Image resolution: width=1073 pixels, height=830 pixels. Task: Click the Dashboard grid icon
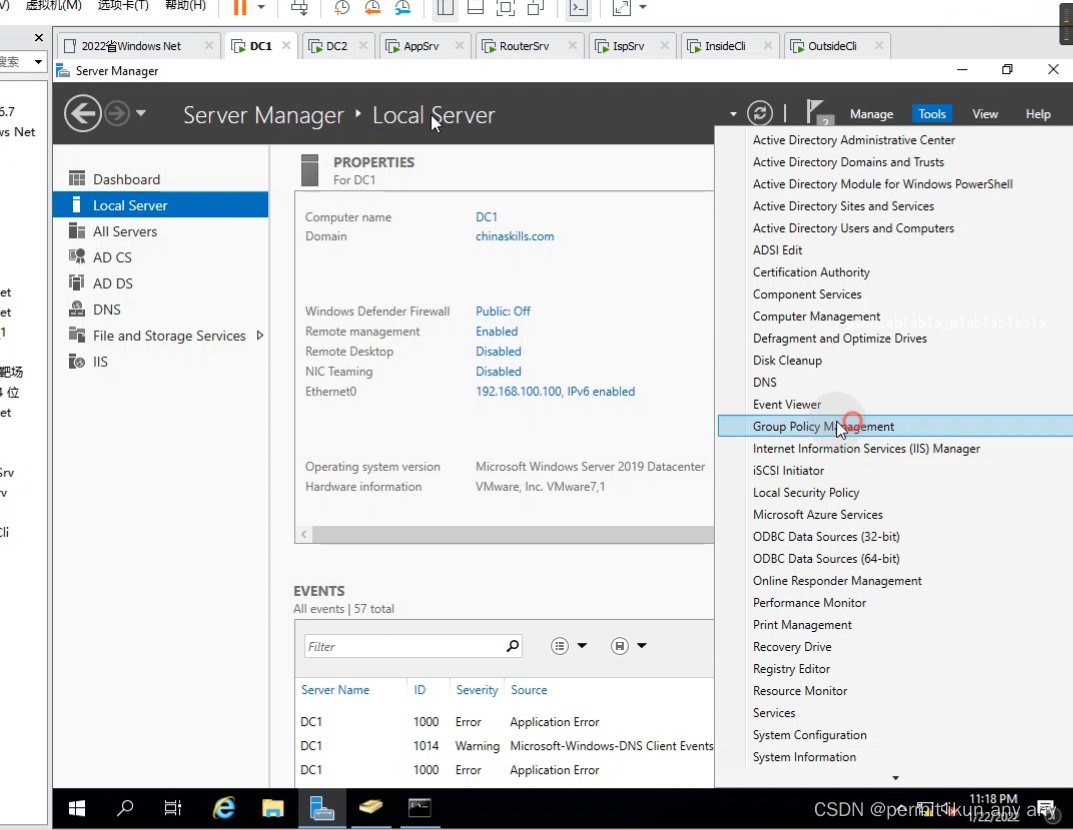[x=77, y=179]
